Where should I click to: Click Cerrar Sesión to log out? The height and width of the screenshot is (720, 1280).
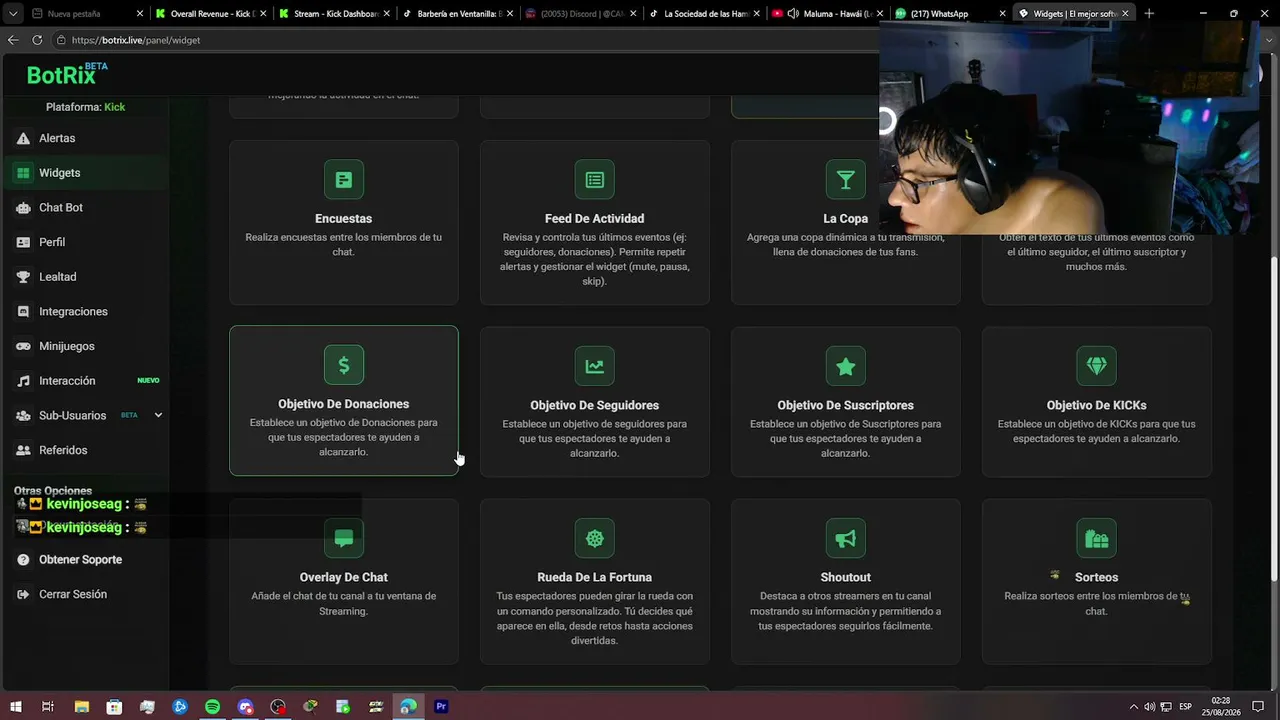(73, 594)
